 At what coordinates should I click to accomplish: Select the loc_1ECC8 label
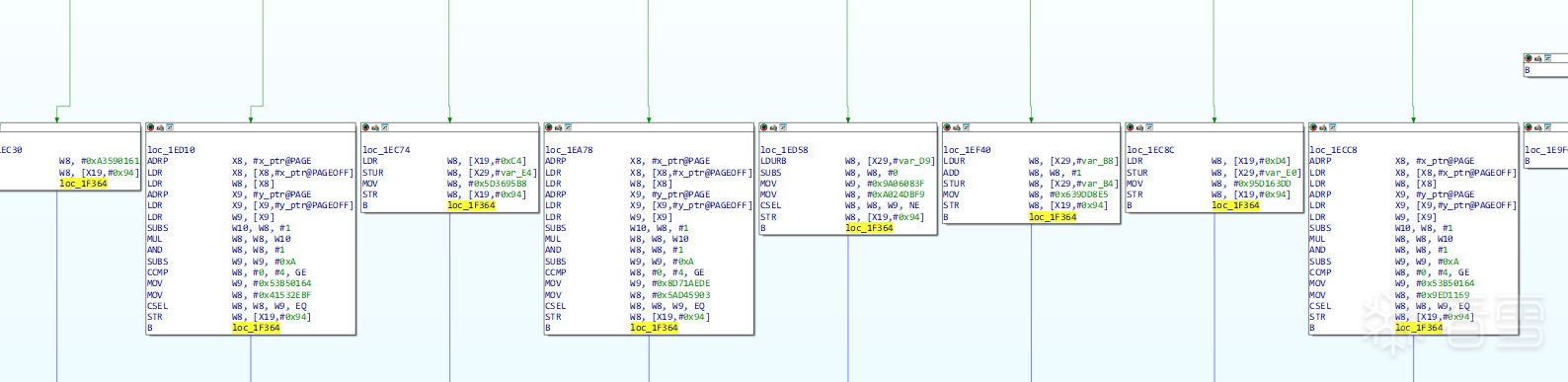coord(1333,150)
